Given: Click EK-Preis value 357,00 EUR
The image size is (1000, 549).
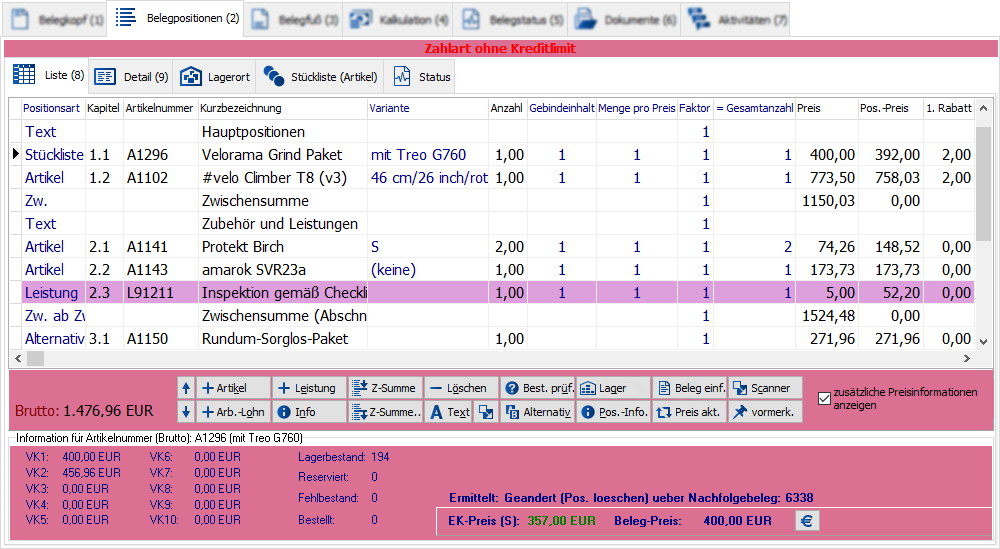Looking at the screenshot, I should pyautogui.click(x=561, y=521).
